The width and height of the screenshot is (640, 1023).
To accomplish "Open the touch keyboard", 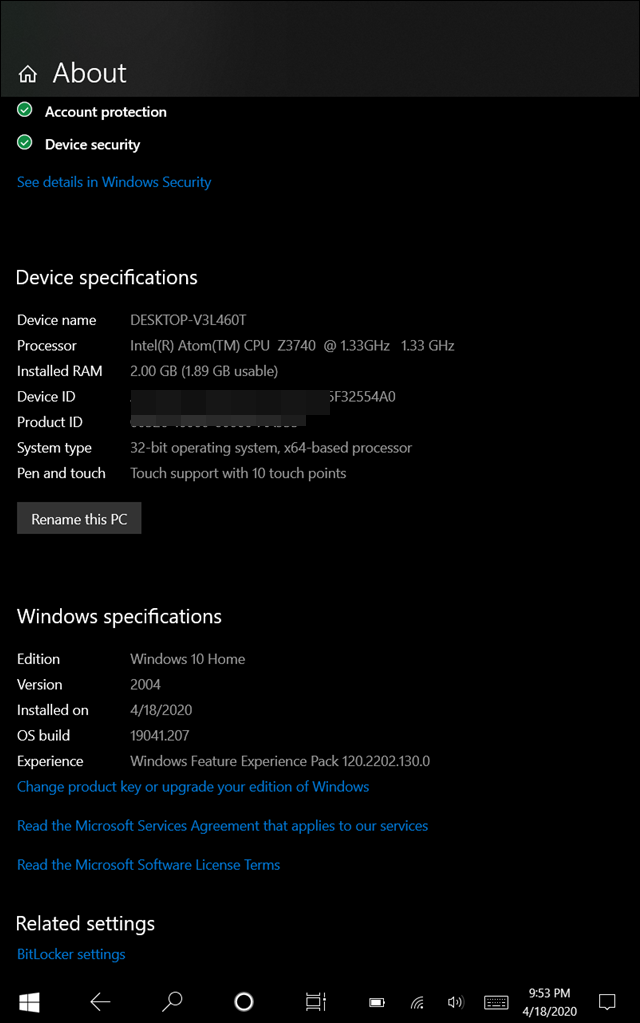I will (x=496, y=1002).
